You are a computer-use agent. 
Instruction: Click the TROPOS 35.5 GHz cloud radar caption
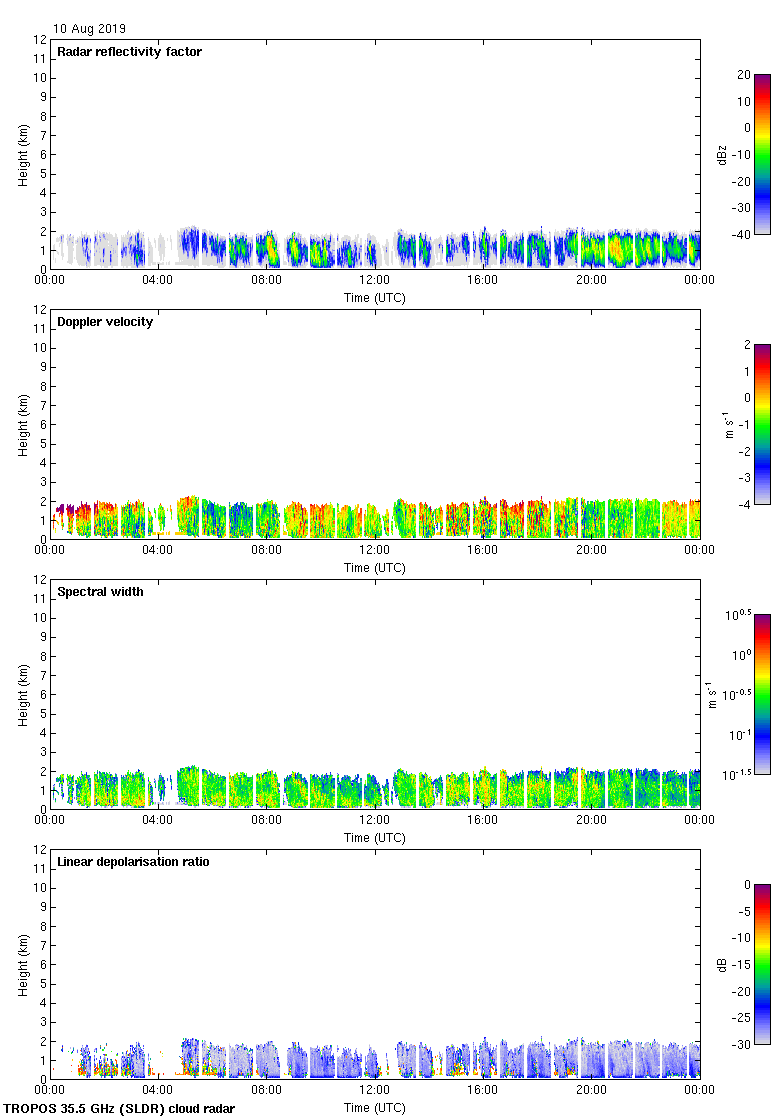[x=120, y=1109]
